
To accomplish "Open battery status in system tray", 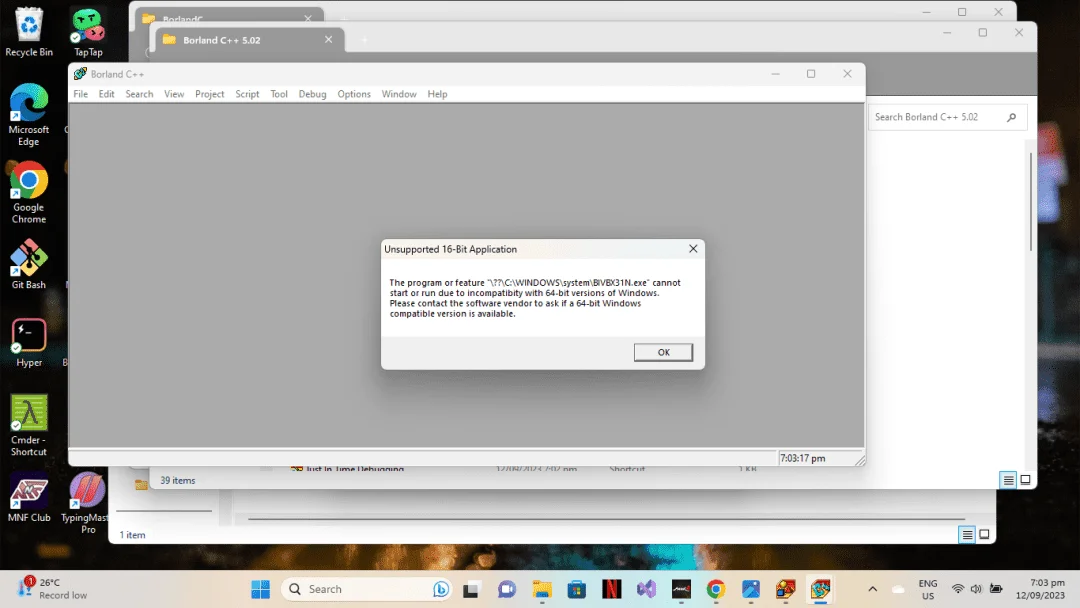I will coord(996,589).
